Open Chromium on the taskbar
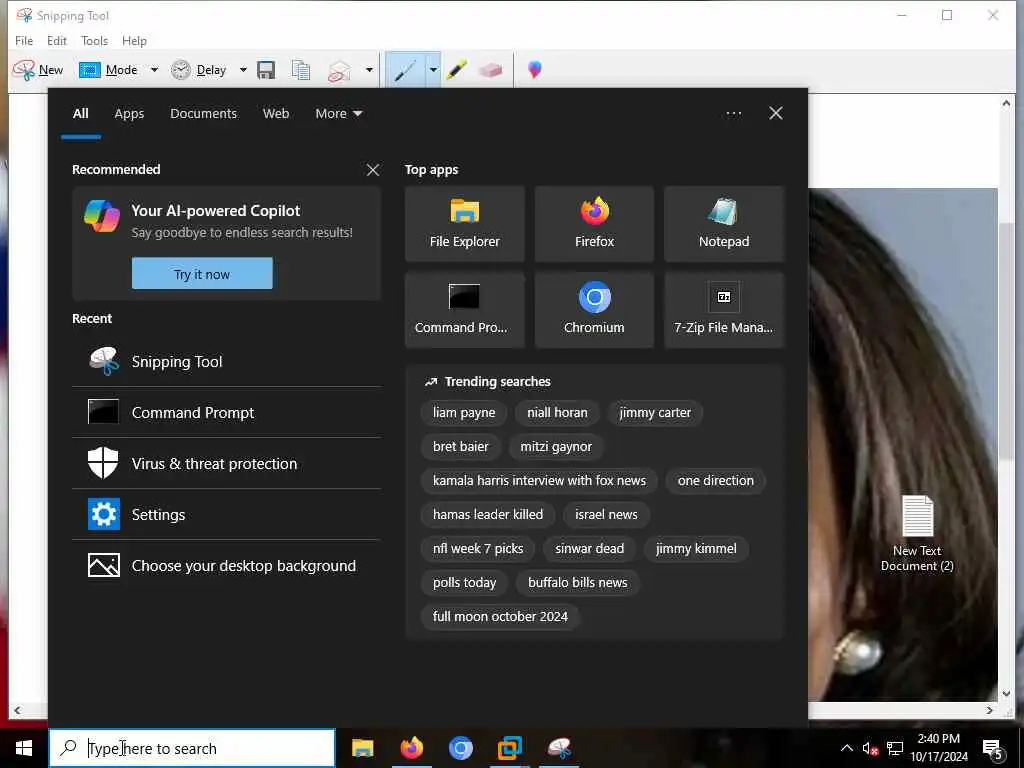 (460, 748)
